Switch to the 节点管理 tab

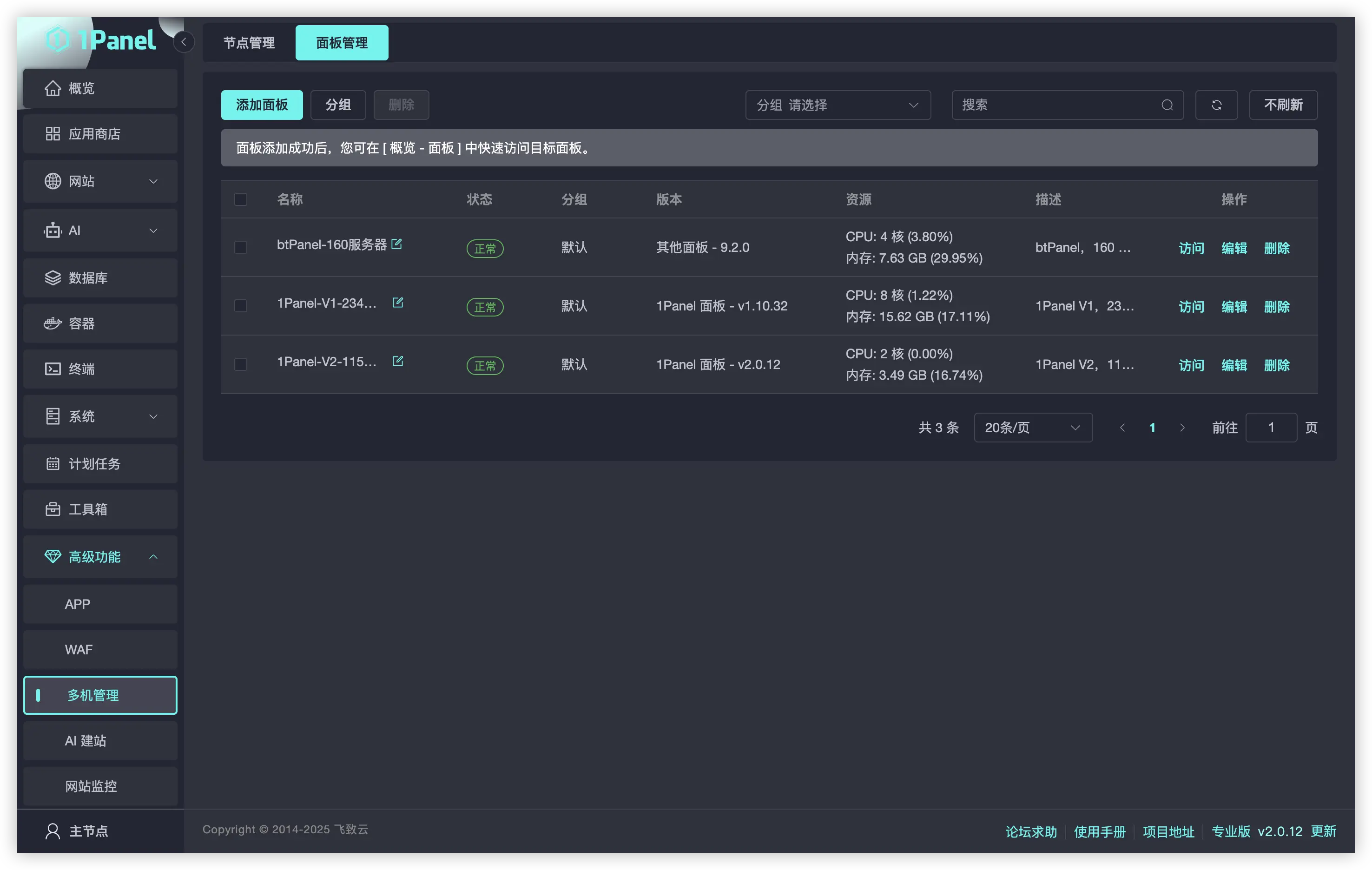pos(249,43)
